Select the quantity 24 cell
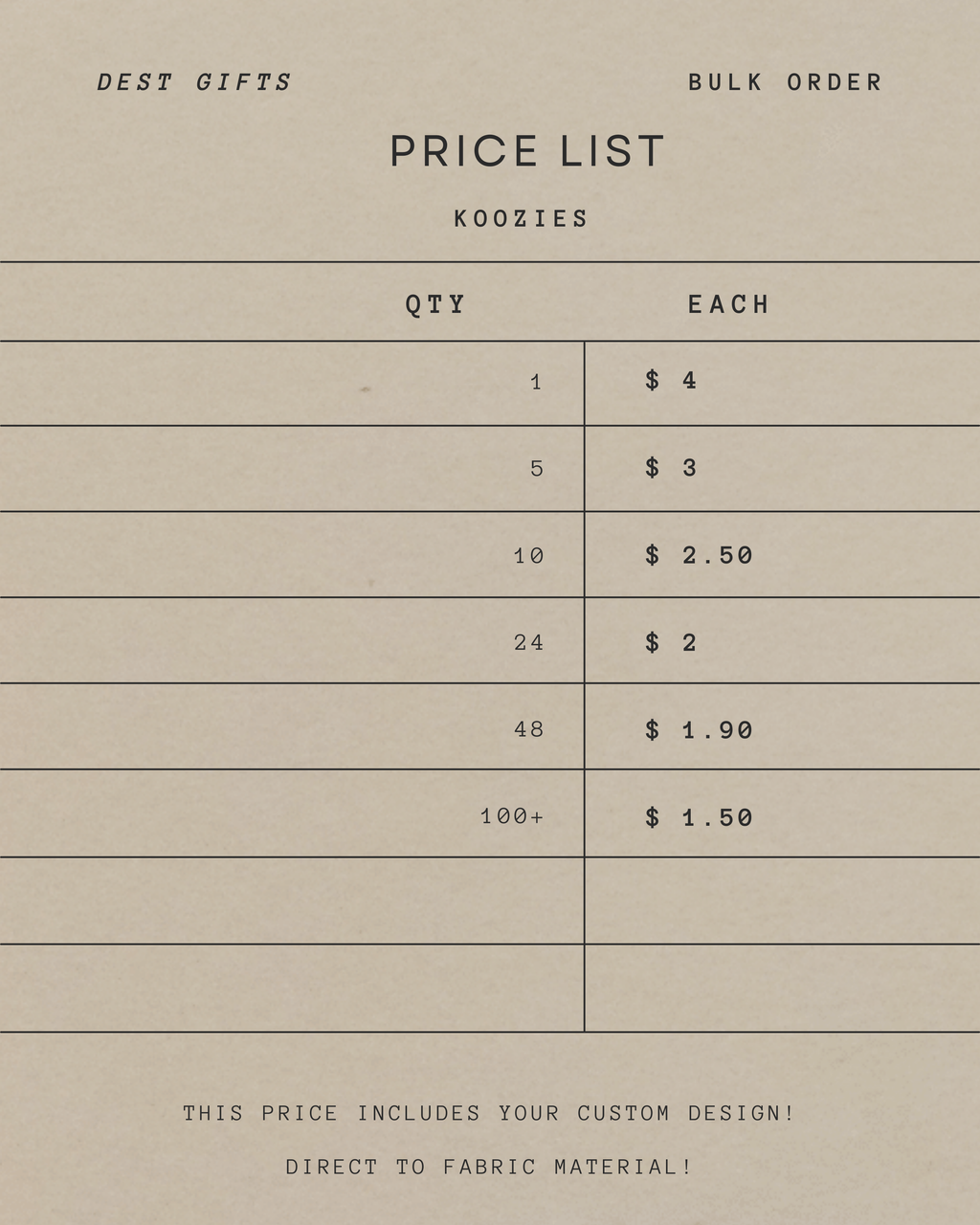The height and width of the screenshot is (1225, 980). pos(528,643)
